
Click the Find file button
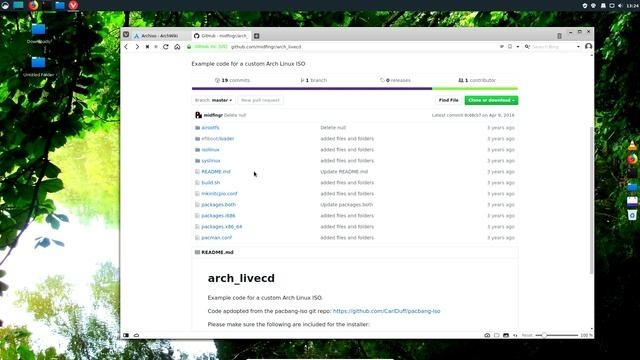coord(449,100)
